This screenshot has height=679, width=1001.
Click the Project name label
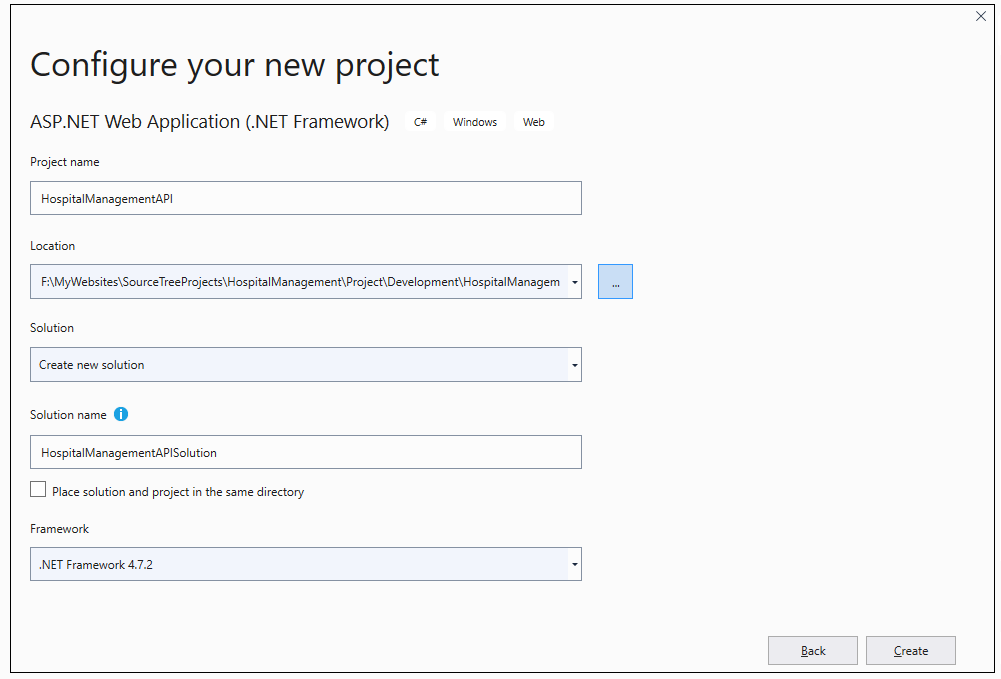click(x=64, y=162)
